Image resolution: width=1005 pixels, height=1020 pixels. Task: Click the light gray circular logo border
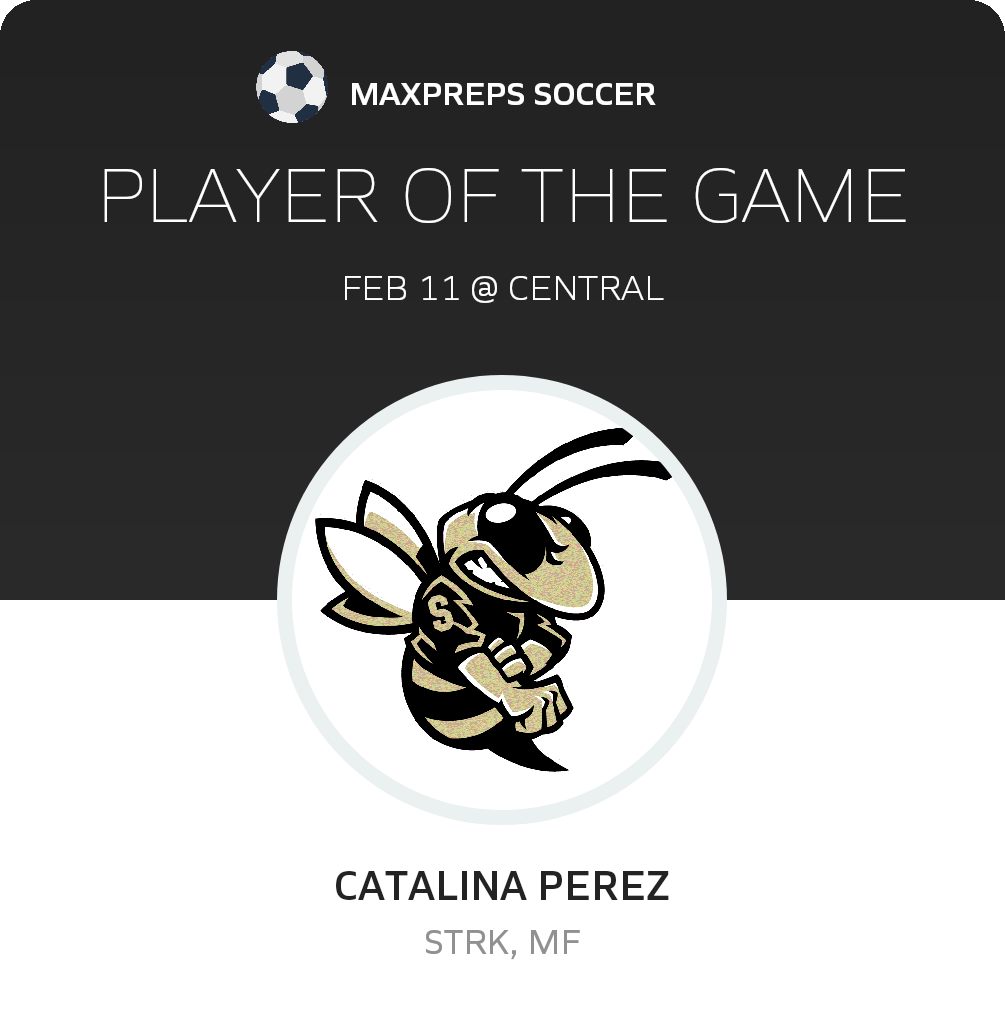click(x=502, y=382)
